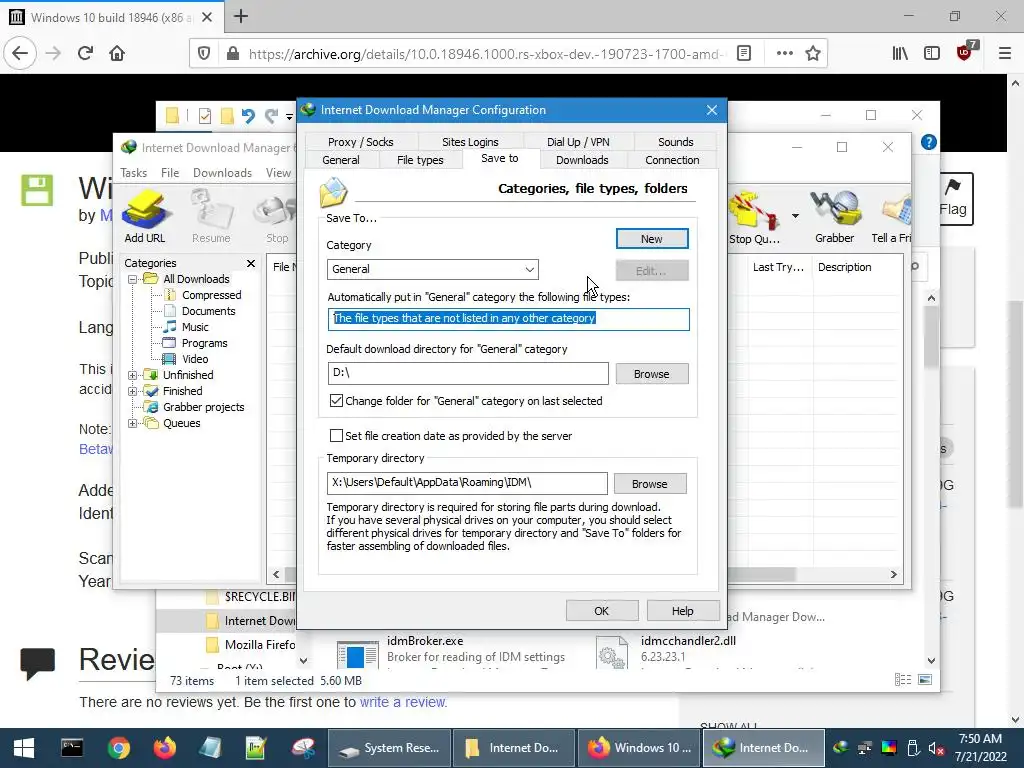Click the blue help question icon

coord(929,142)
